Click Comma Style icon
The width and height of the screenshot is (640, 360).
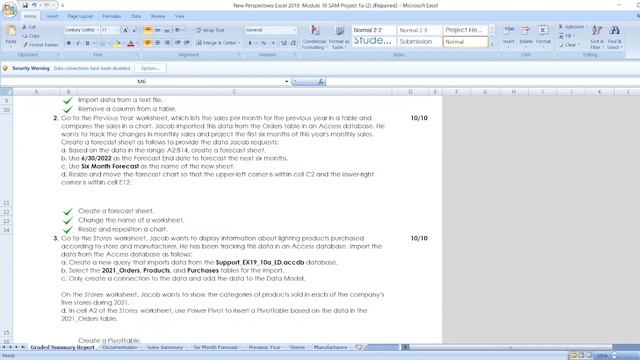point(273,43)
